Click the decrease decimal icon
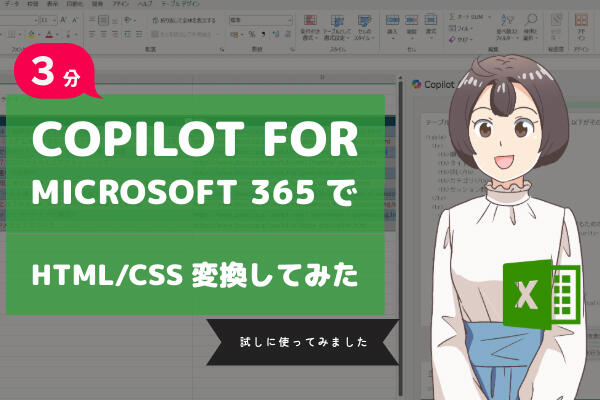The image size is (600, 400). coord(288,35)
